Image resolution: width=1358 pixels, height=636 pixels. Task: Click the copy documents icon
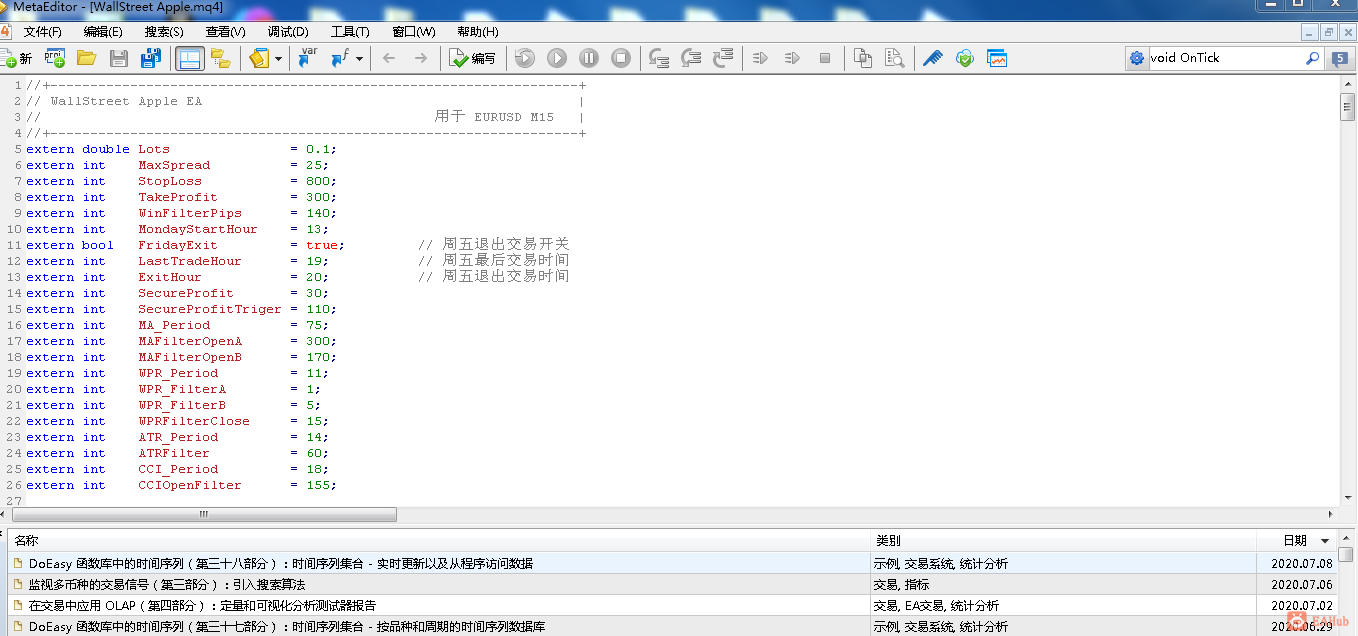coord(863,58)
